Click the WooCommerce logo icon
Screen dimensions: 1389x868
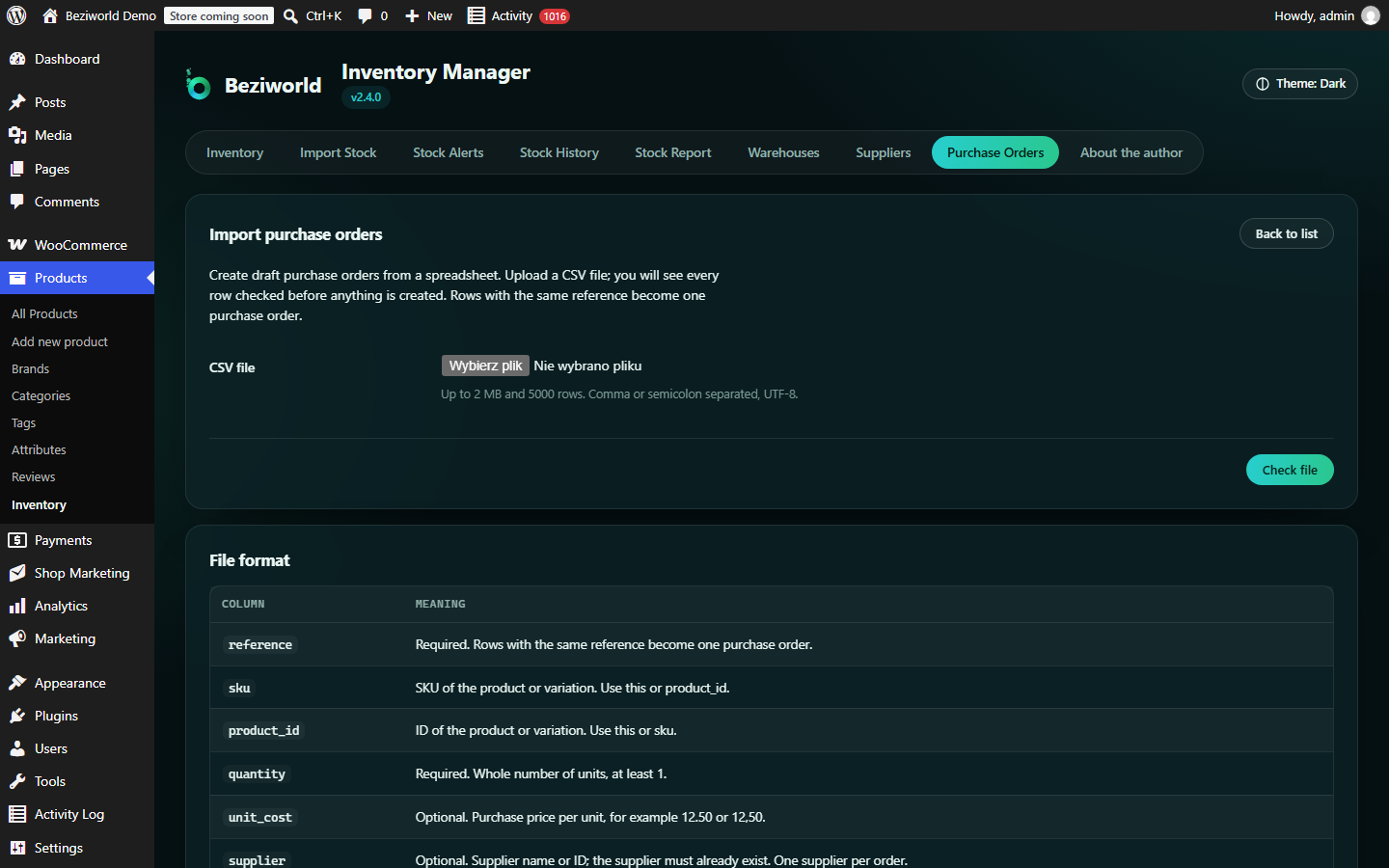tap(17, 245)
